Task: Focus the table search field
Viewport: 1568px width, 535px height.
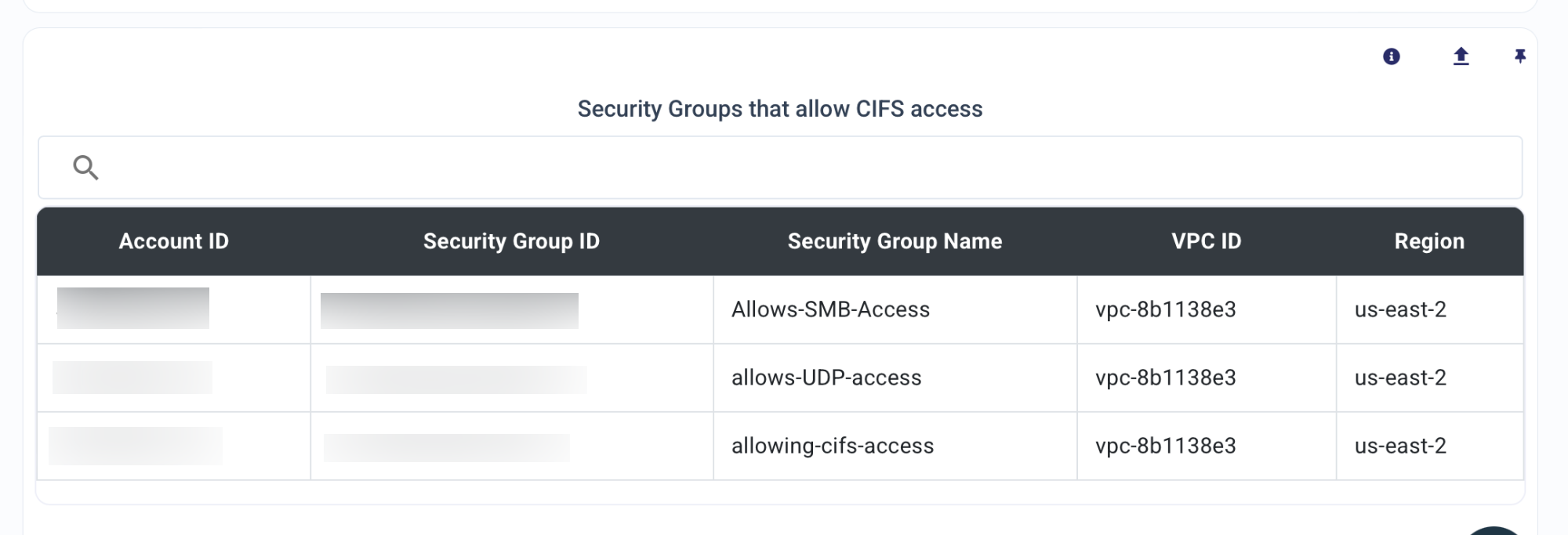Action: 780,168
